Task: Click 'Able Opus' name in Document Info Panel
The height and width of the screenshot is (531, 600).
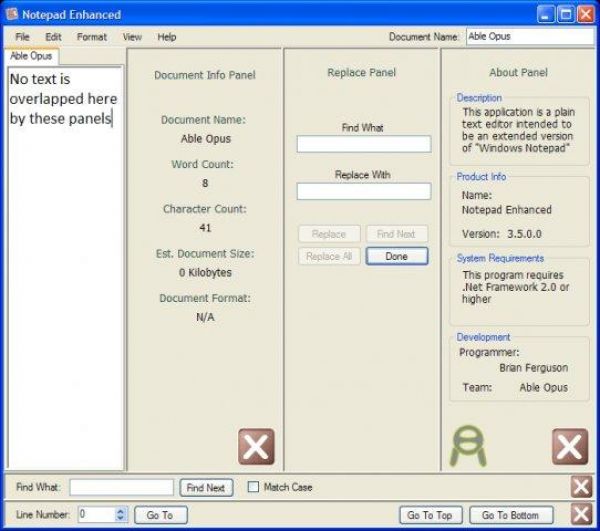Action: [x=205, y=138]
